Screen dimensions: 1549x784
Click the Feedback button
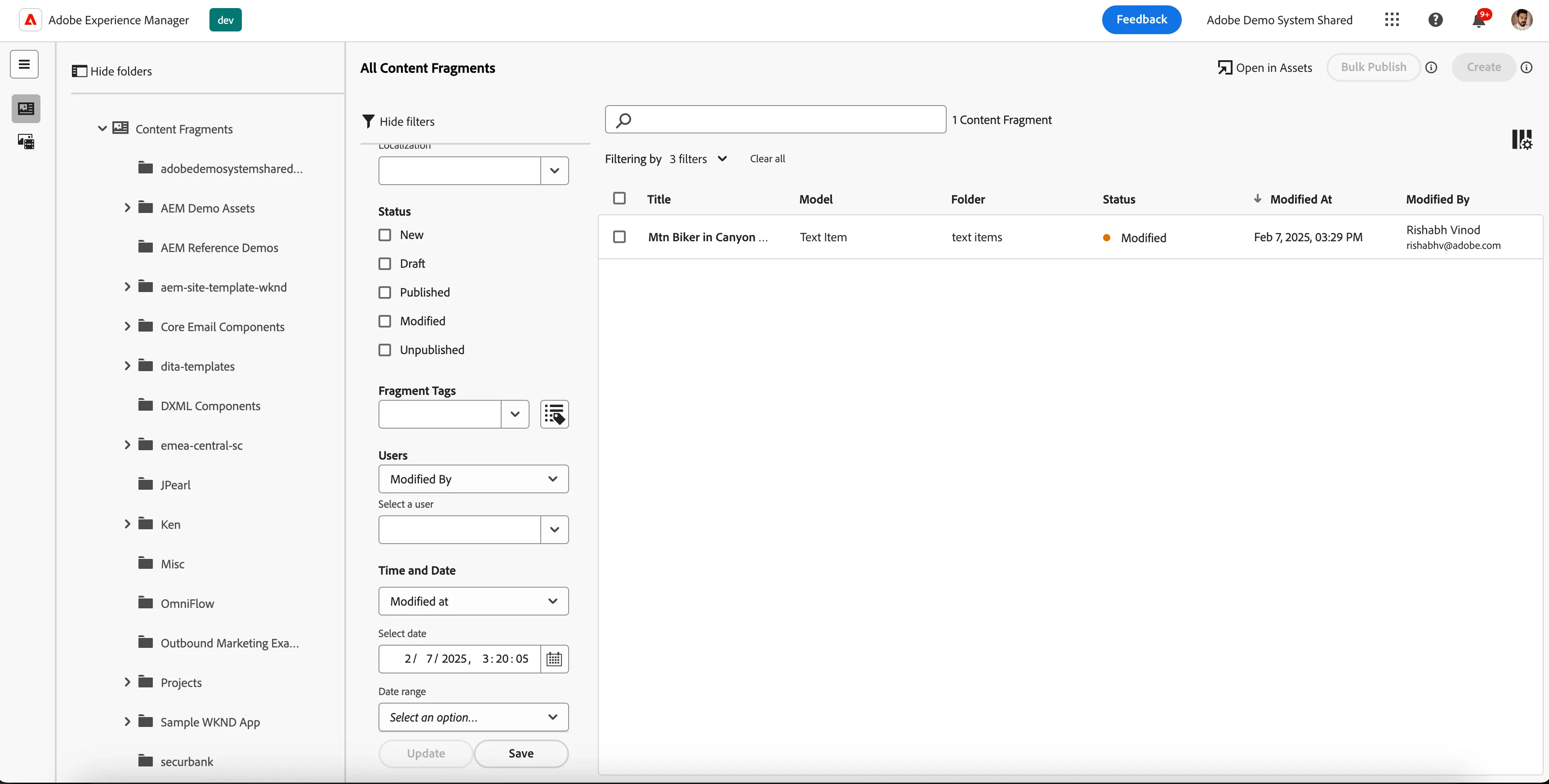click(1141, 20)
